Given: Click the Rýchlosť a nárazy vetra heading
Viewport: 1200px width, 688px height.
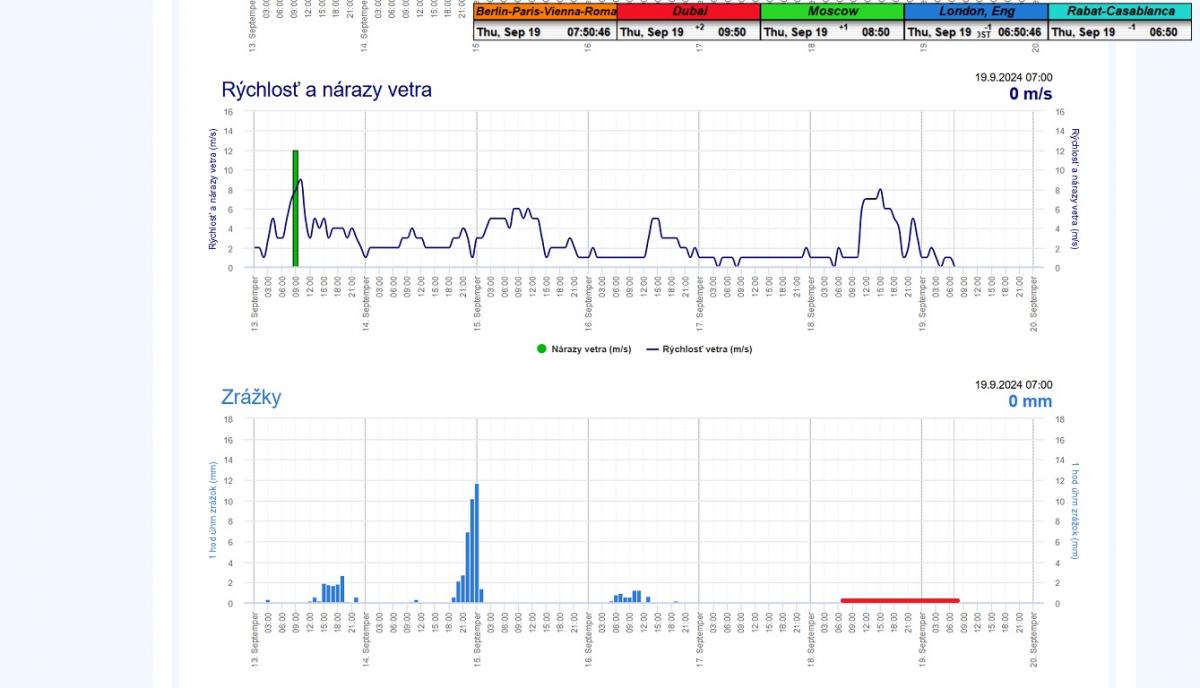Looking at the screenshot, I should 326,90.
